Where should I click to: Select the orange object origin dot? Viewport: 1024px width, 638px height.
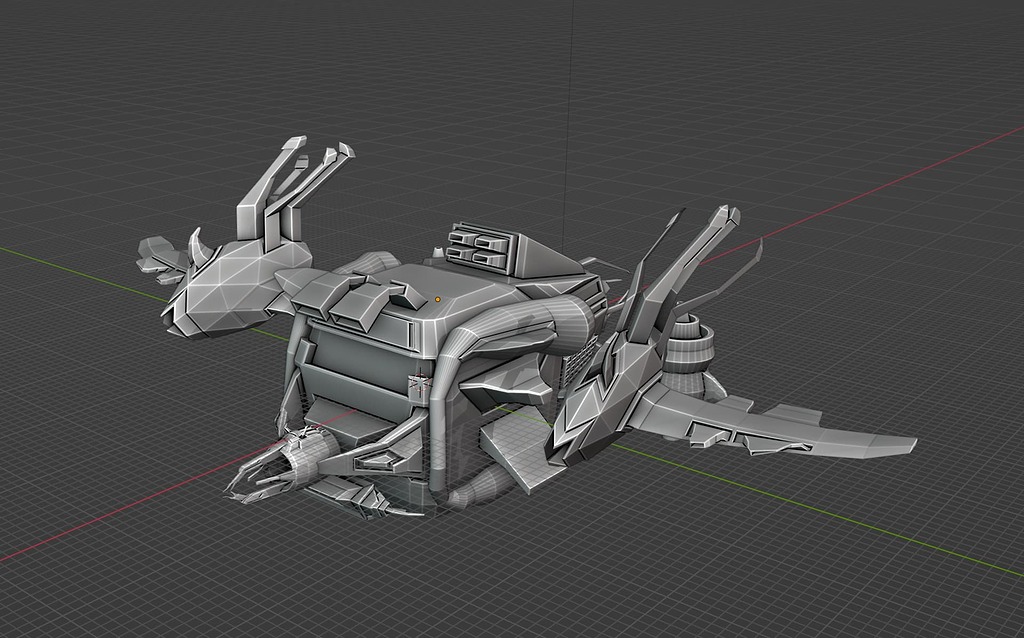coord(437,298)
